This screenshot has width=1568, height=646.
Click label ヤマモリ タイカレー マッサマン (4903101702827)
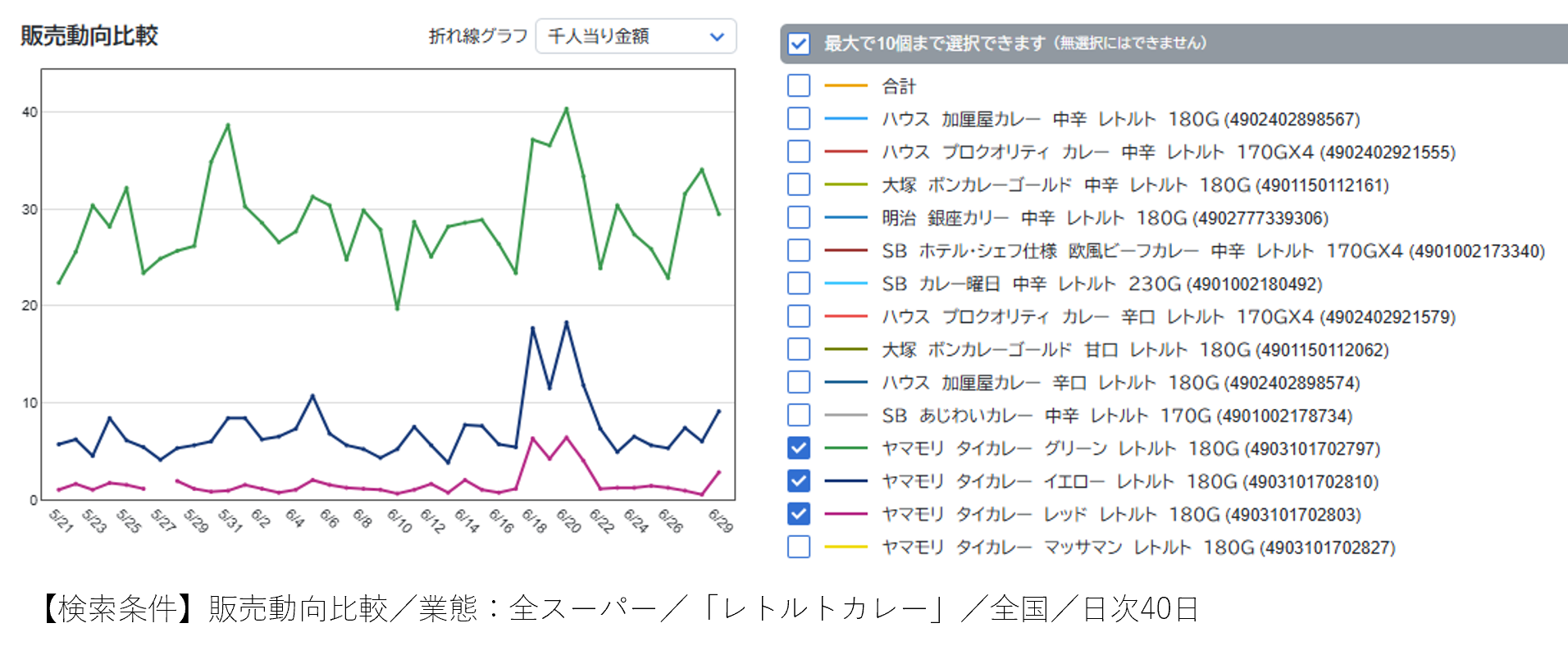(1138, 548)
